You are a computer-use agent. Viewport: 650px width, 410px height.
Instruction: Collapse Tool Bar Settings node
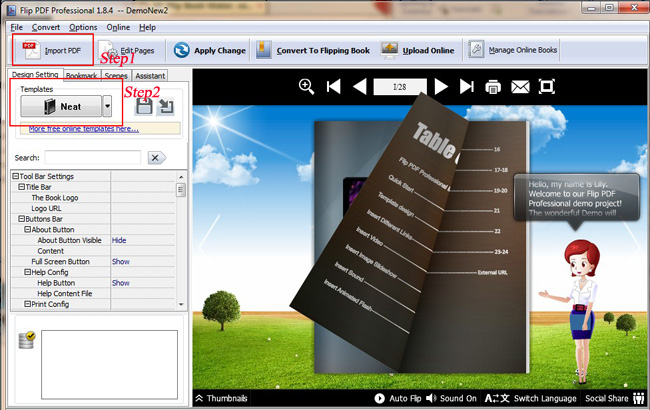pyautogui.click(x=16, y=176)
